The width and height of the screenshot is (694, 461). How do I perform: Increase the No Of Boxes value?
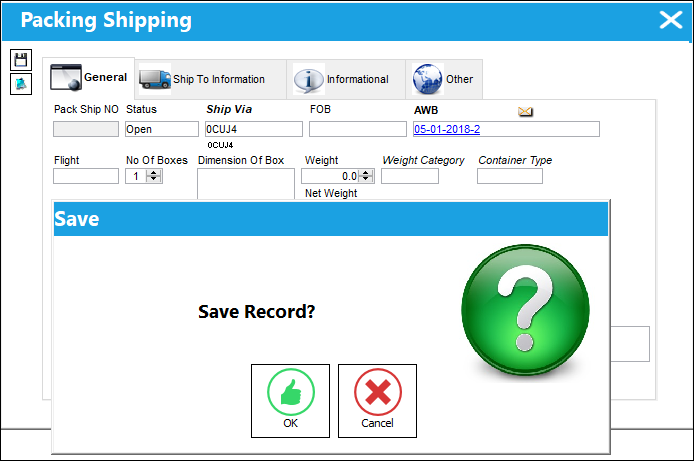pyautogui.click(x=154, y=173)
